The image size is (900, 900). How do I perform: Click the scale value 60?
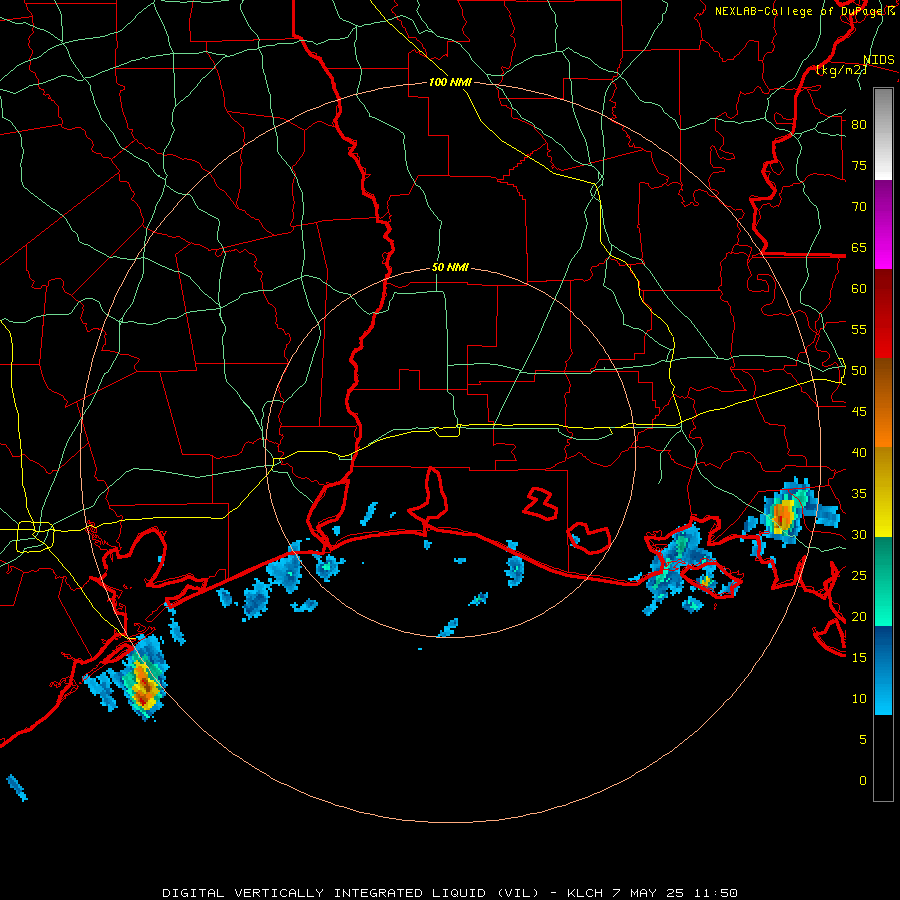pos(859,289)
